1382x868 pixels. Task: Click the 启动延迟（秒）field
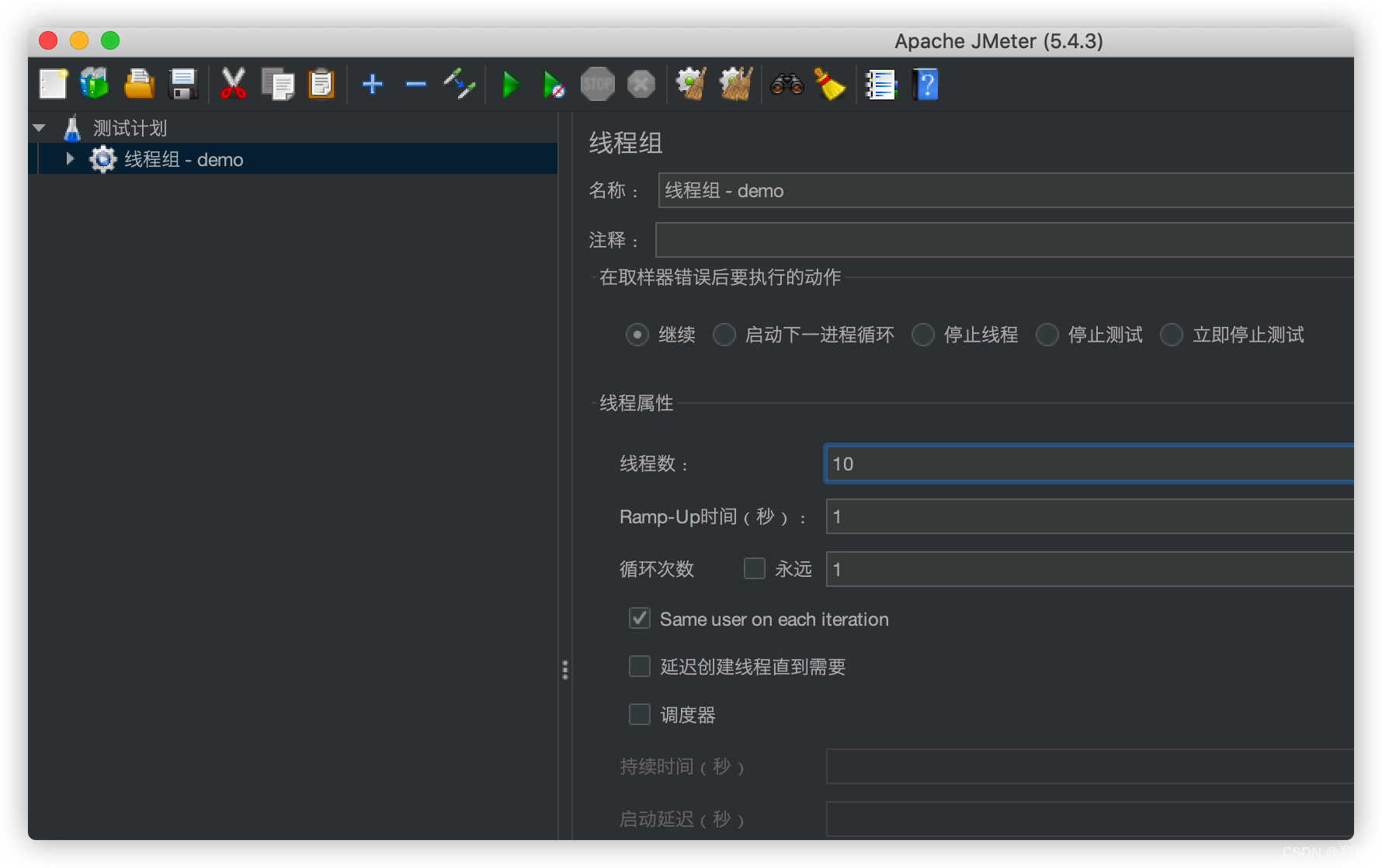[1089, 819]
